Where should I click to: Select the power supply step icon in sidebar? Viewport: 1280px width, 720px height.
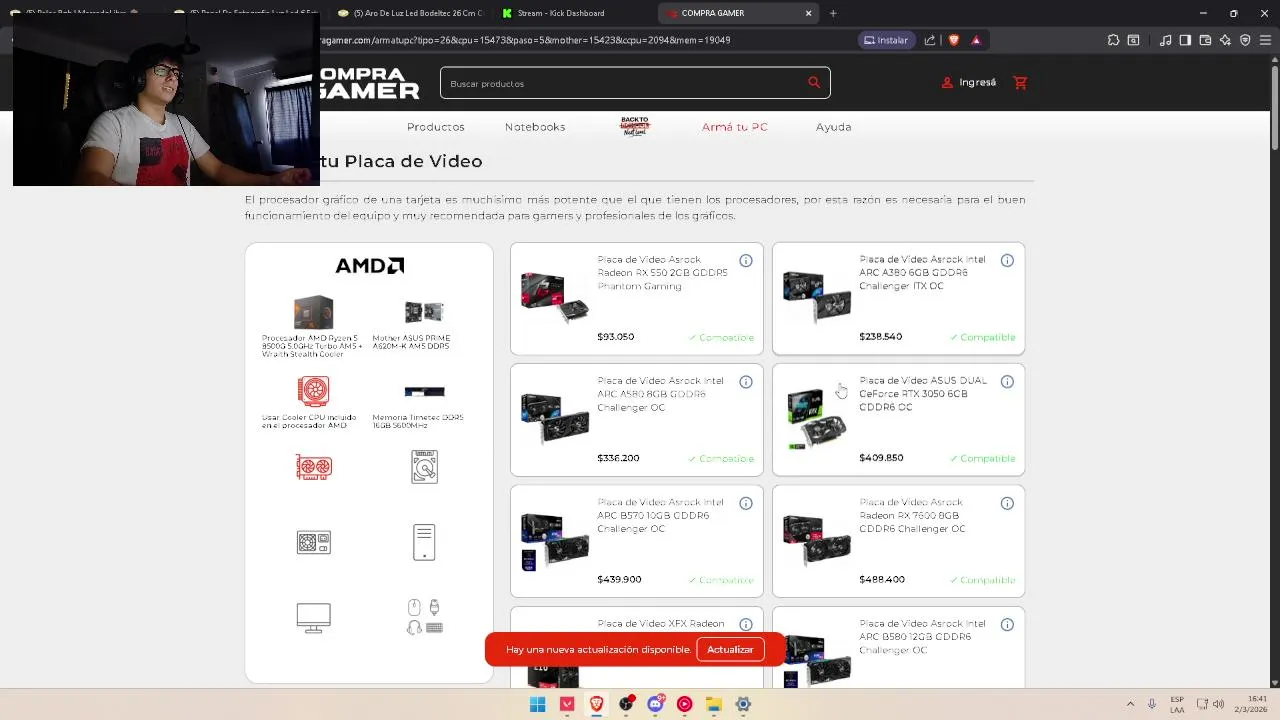tap(314, 542)
